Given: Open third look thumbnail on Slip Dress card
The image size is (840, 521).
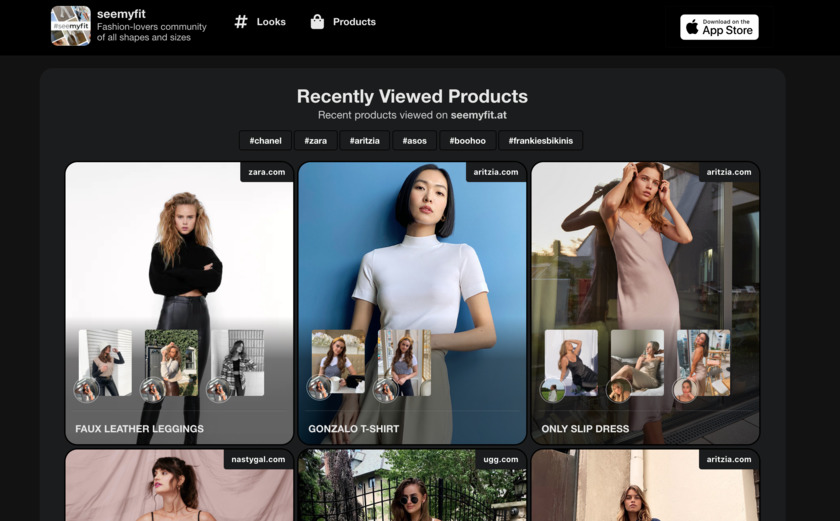Looking at the screenshot, I should 703,363.
